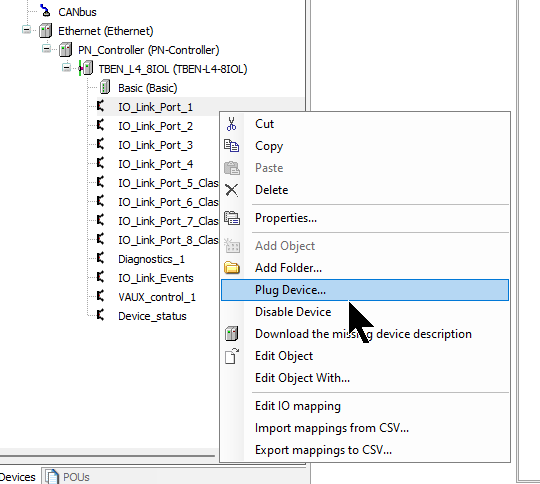Click the scissors Cut icon

click(231, 124)
